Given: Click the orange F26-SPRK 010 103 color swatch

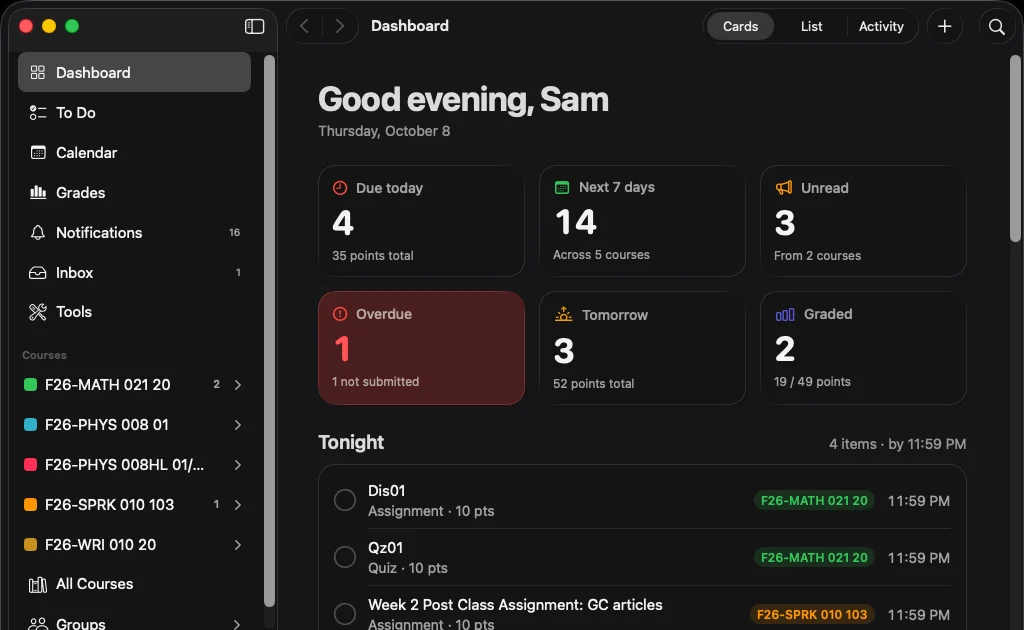Looking at the screenshot, I should 30,505.
